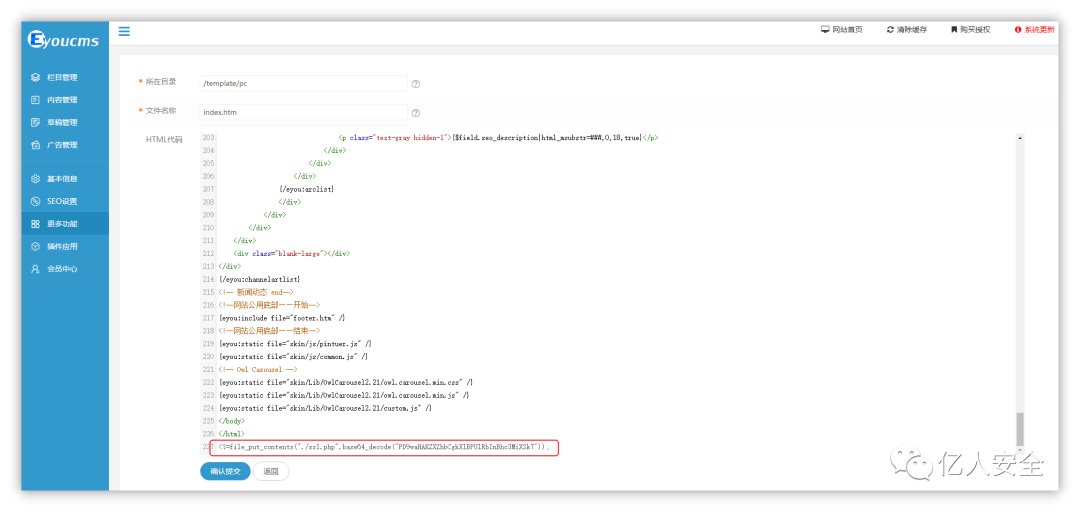The height and width of the screenshot is (512, 1080).
Task: Click the 栏目管理 layers icon
Action: (x=35, y=78)
